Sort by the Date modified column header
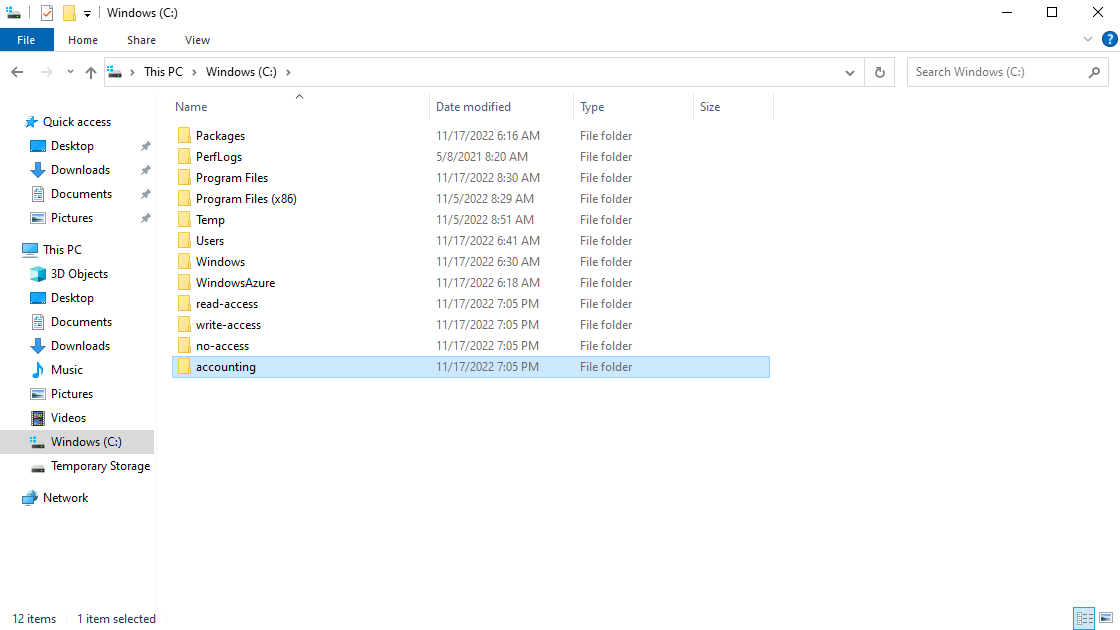Image resolution: width=1120 pixels, height=630 pixels. (473, 106)
